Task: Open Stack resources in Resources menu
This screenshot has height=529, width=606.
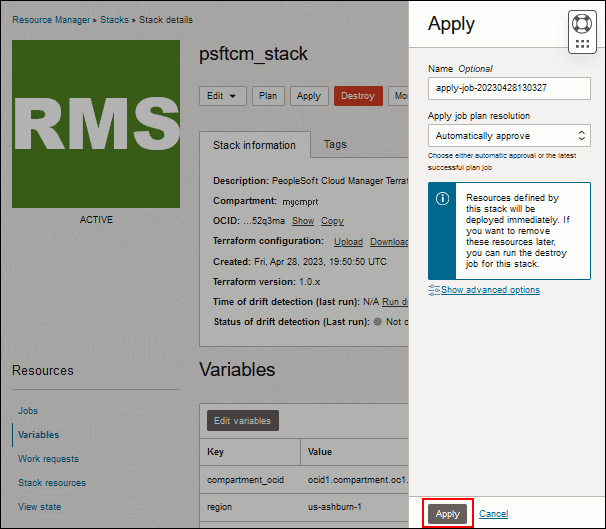Action: [52, 483]
